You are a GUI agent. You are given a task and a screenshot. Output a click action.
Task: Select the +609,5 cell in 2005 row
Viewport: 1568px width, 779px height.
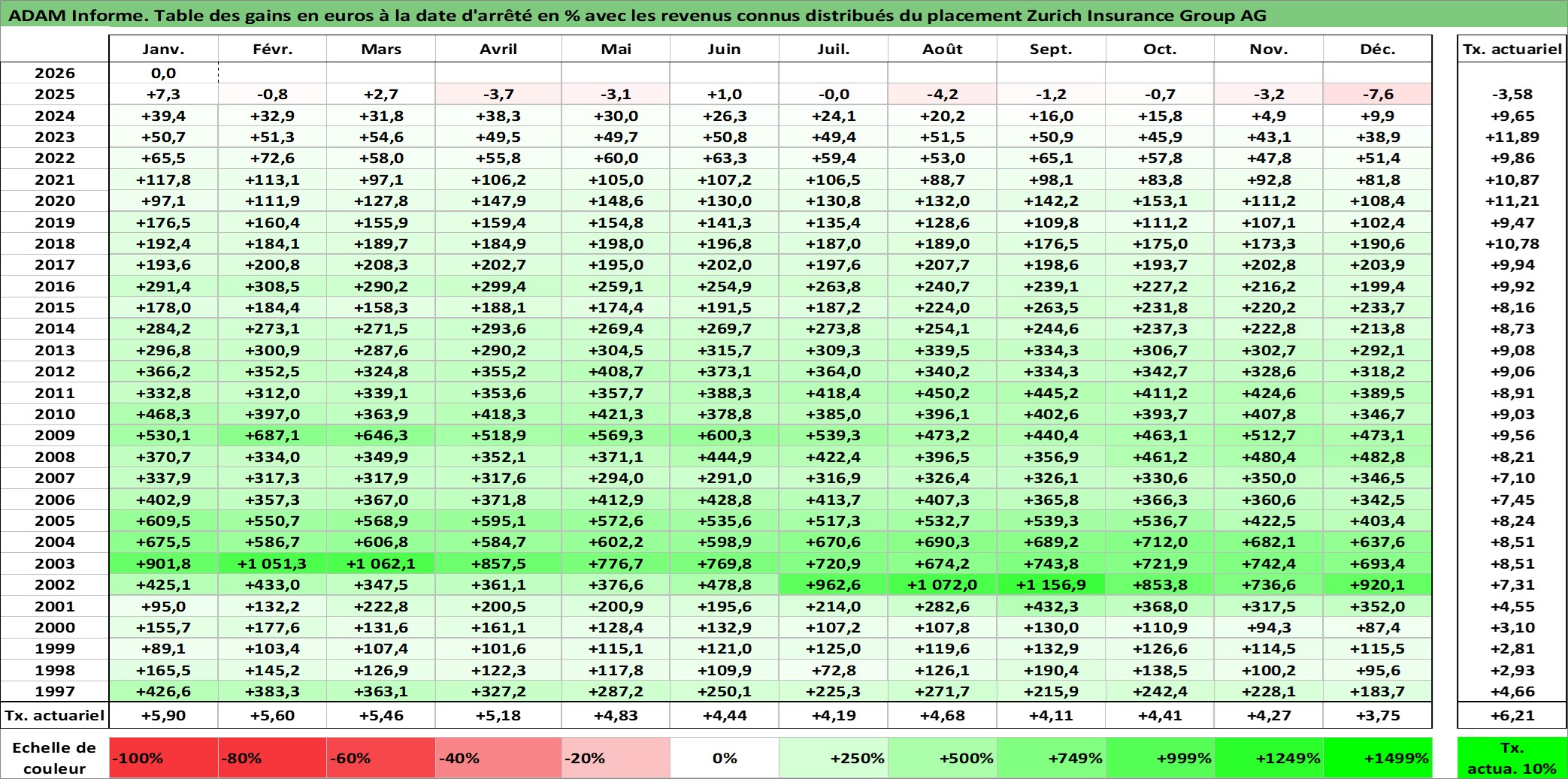tap(164, 521)
